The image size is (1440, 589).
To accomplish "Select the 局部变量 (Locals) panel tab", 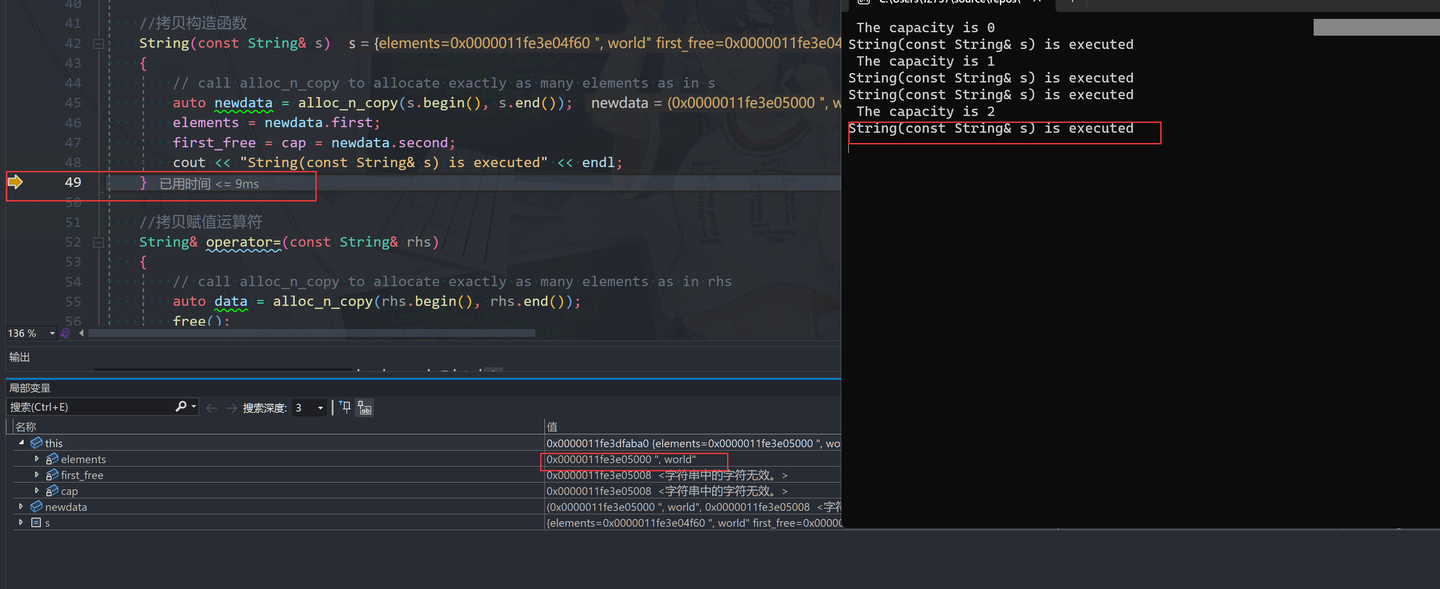I will click(29, 387).
